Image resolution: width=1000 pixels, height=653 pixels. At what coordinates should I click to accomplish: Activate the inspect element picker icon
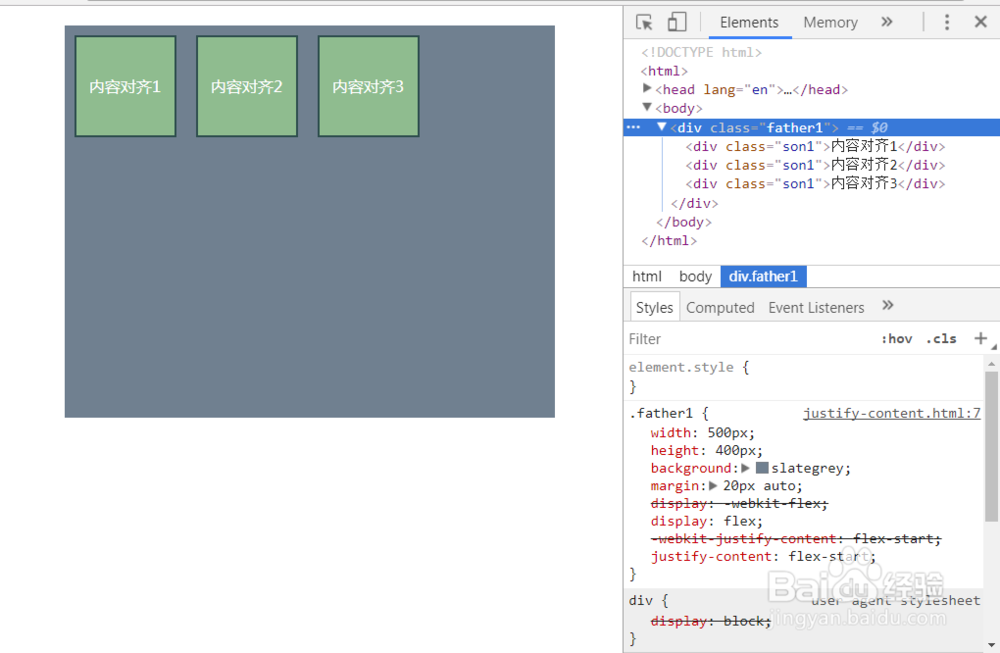pyautogui.click(x=644, y=22)
